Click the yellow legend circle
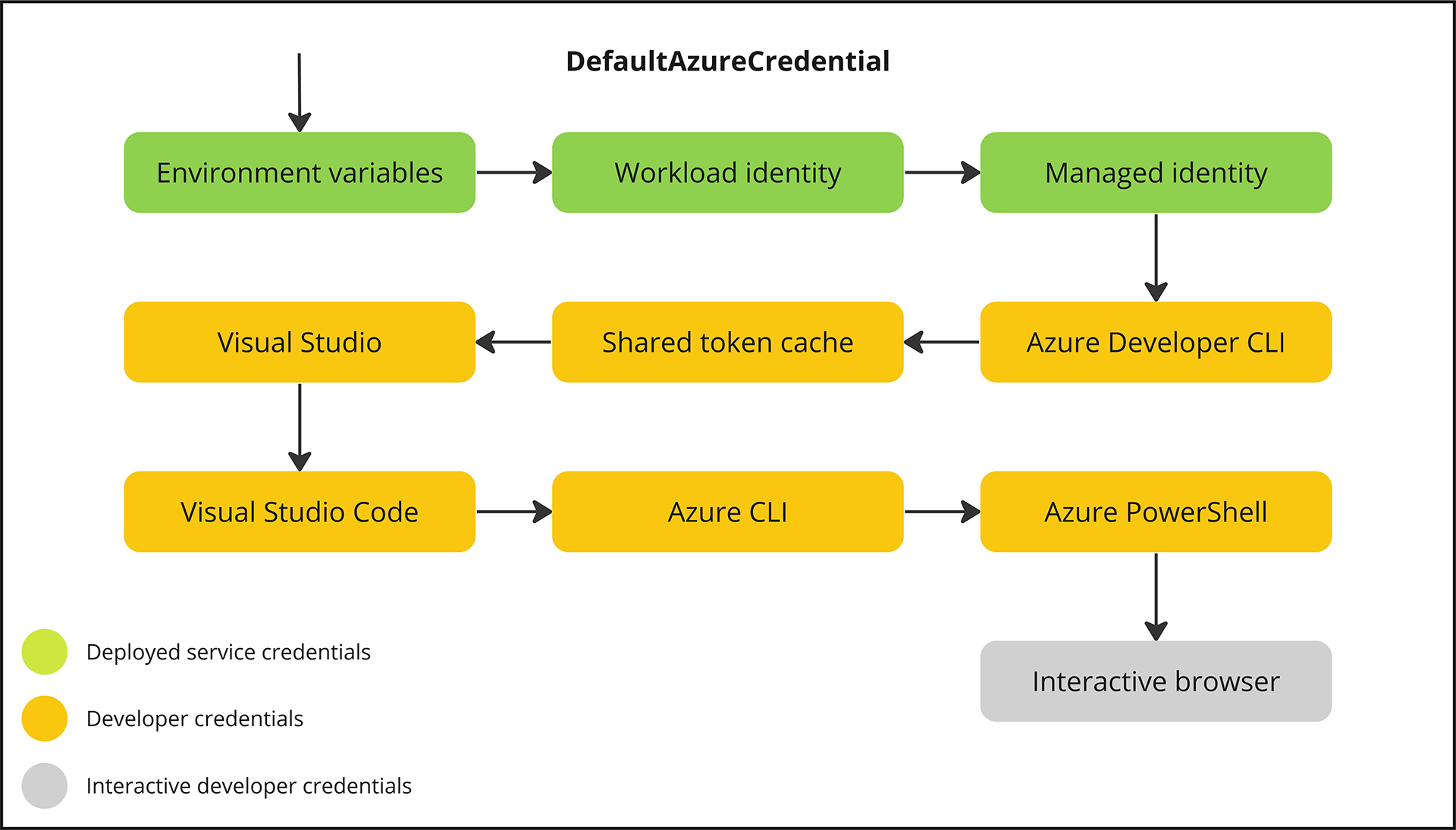Viewport: 1456px width, 830px height. [x=45, y=719]
